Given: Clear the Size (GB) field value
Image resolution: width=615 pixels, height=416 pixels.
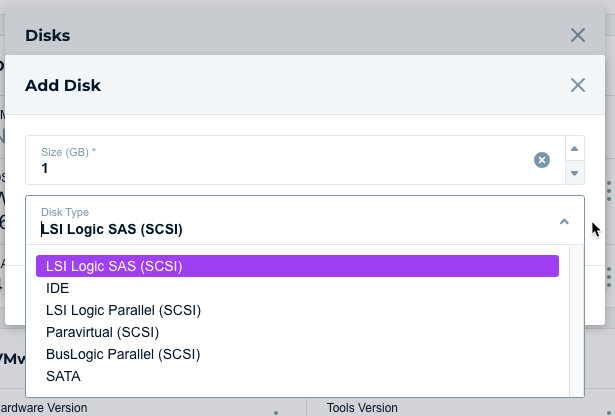Looking at the screenshot, I should [x=541, y=160].
